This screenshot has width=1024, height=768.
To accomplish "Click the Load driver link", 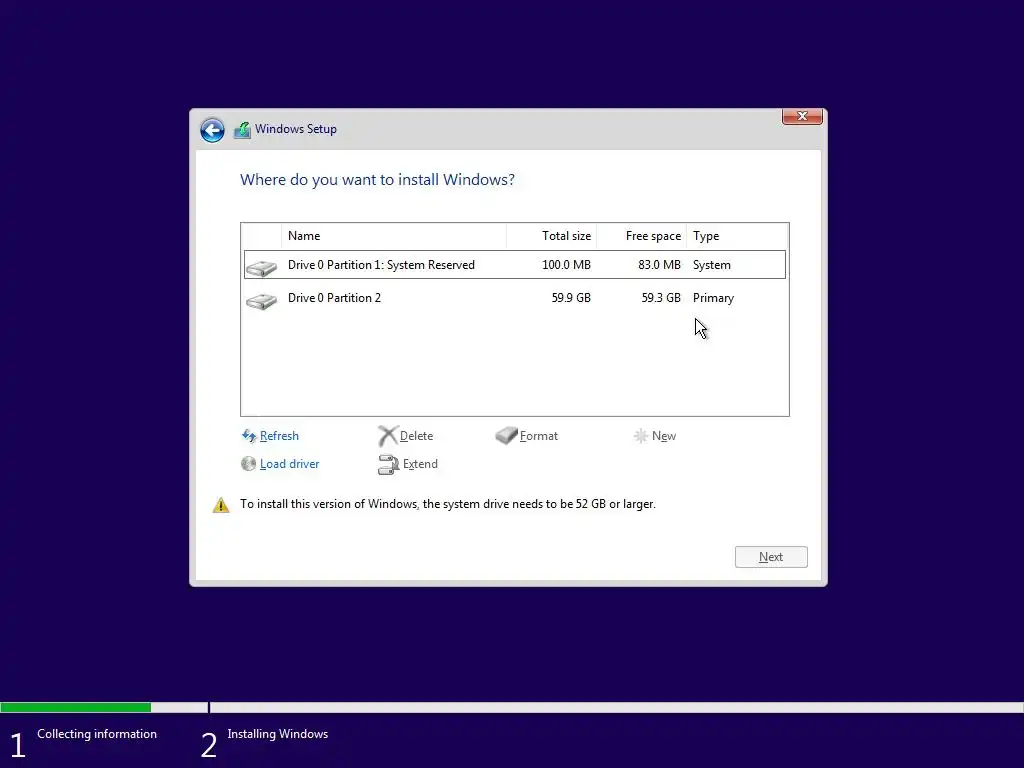I will 289,464.
